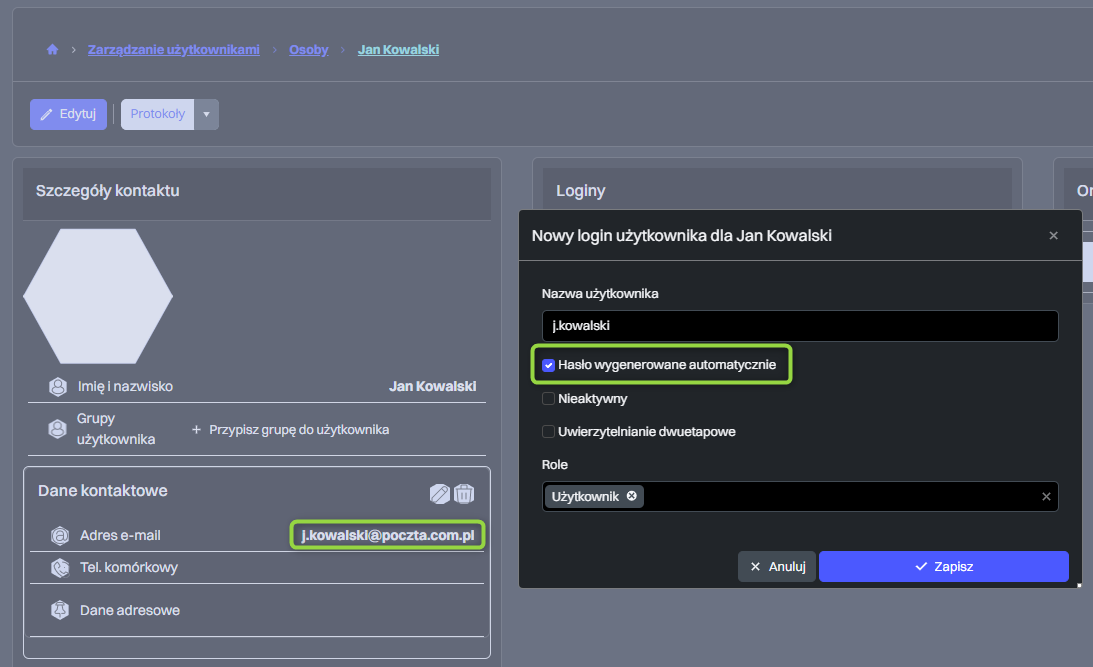Image resolution: width=1093 pixels, height=667 pixels.
Task: Cancel the dialog with Anuluj
Action: click(777, 566)
